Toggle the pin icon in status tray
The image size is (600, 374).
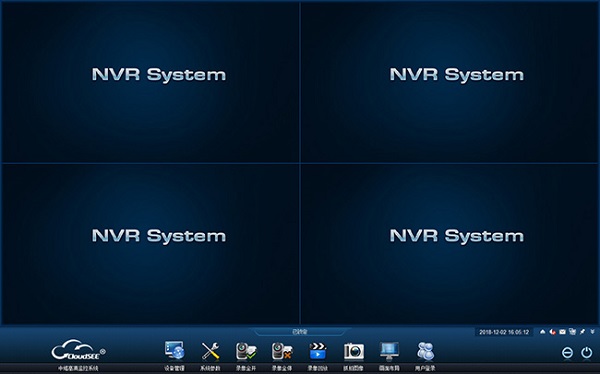(582, 332)
